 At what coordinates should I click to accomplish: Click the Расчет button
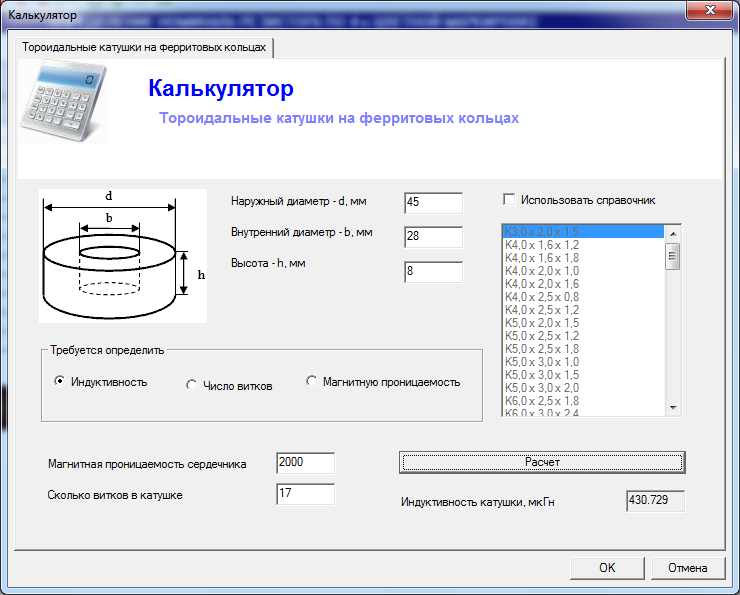[x=542, y=462]
